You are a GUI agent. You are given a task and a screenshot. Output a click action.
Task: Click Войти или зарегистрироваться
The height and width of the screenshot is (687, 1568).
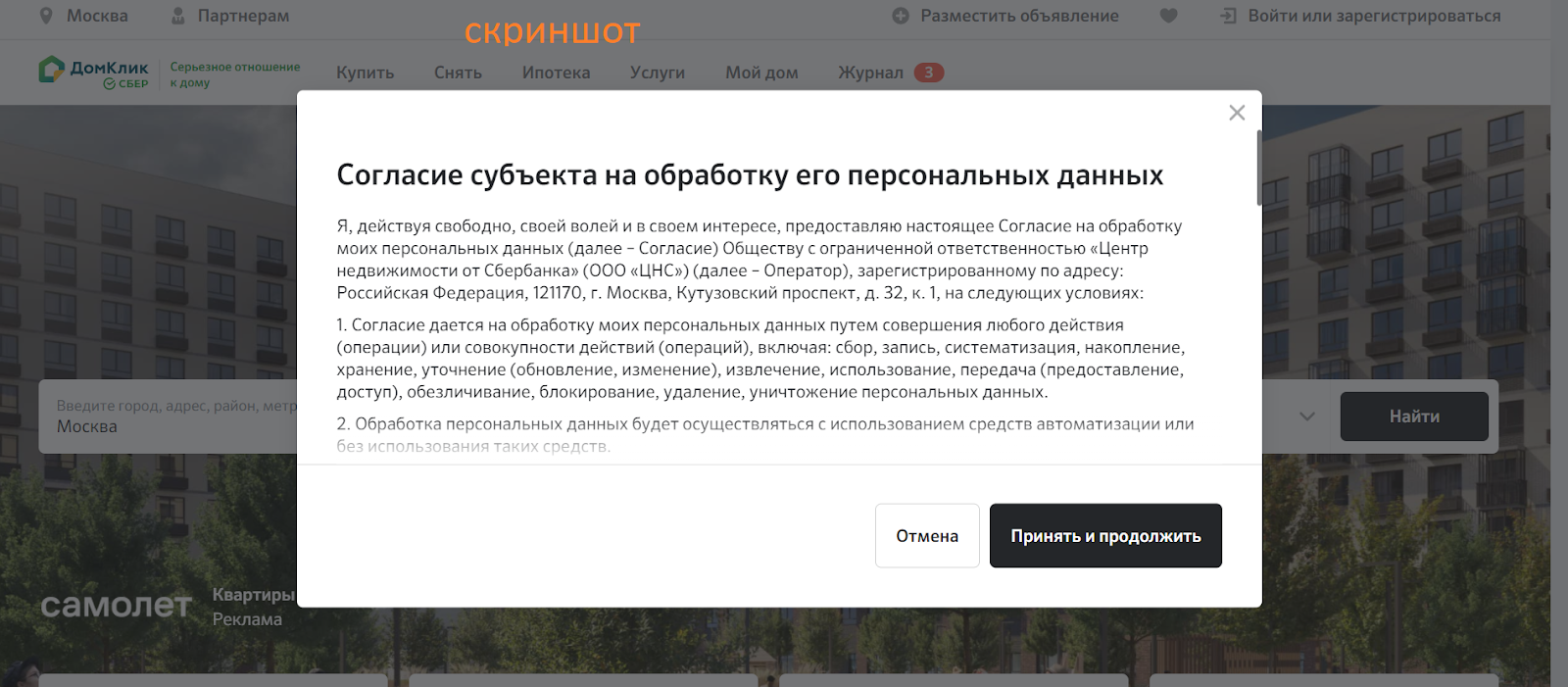click(x=1374, y=16)
